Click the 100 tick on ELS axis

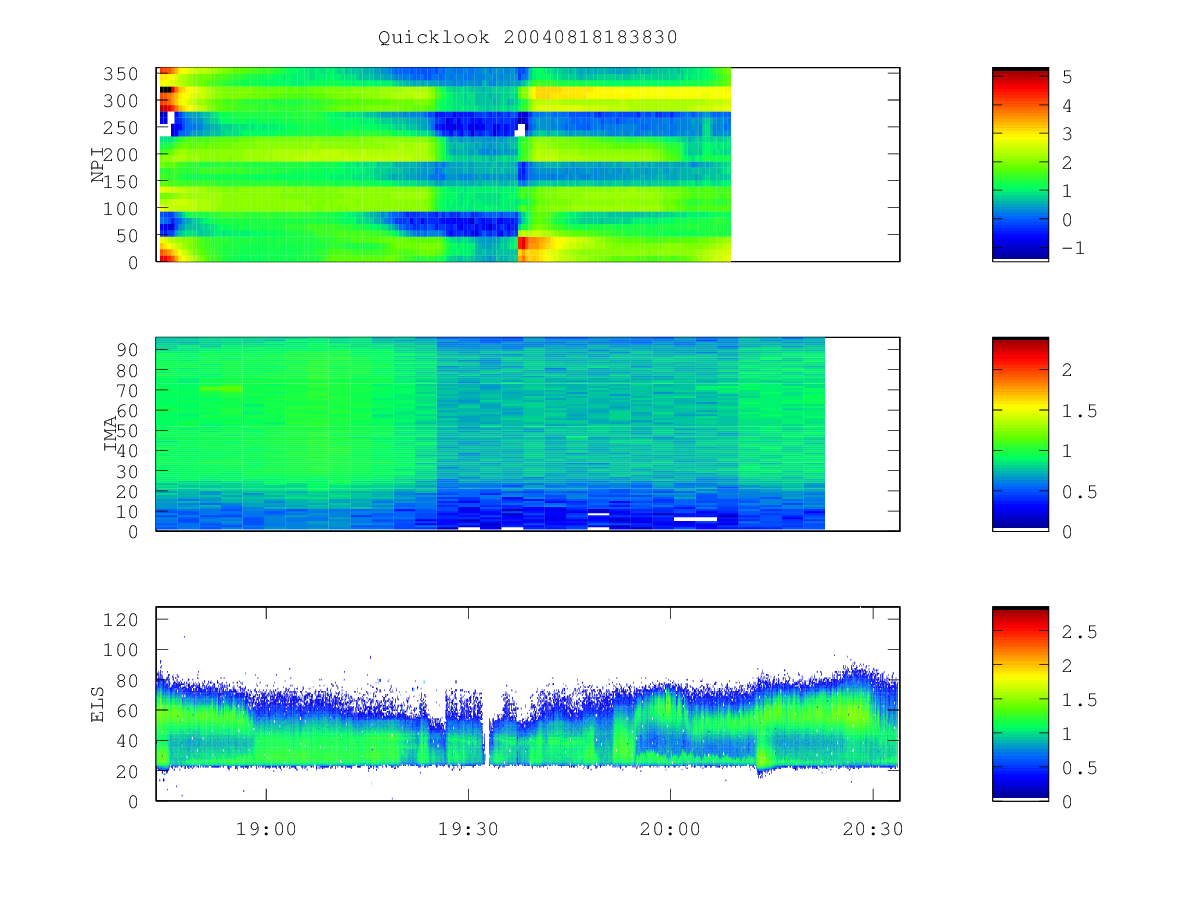(123, 650)
